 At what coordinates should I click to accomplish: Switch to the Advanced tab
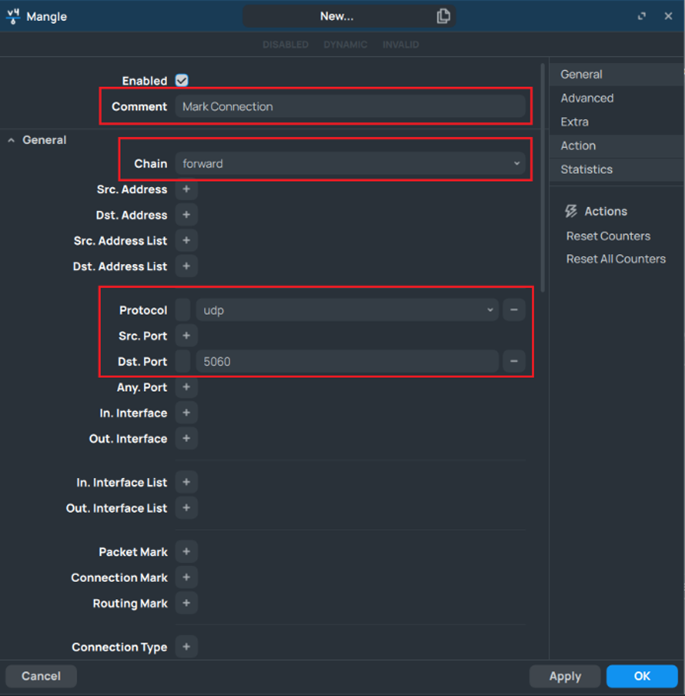587,98
